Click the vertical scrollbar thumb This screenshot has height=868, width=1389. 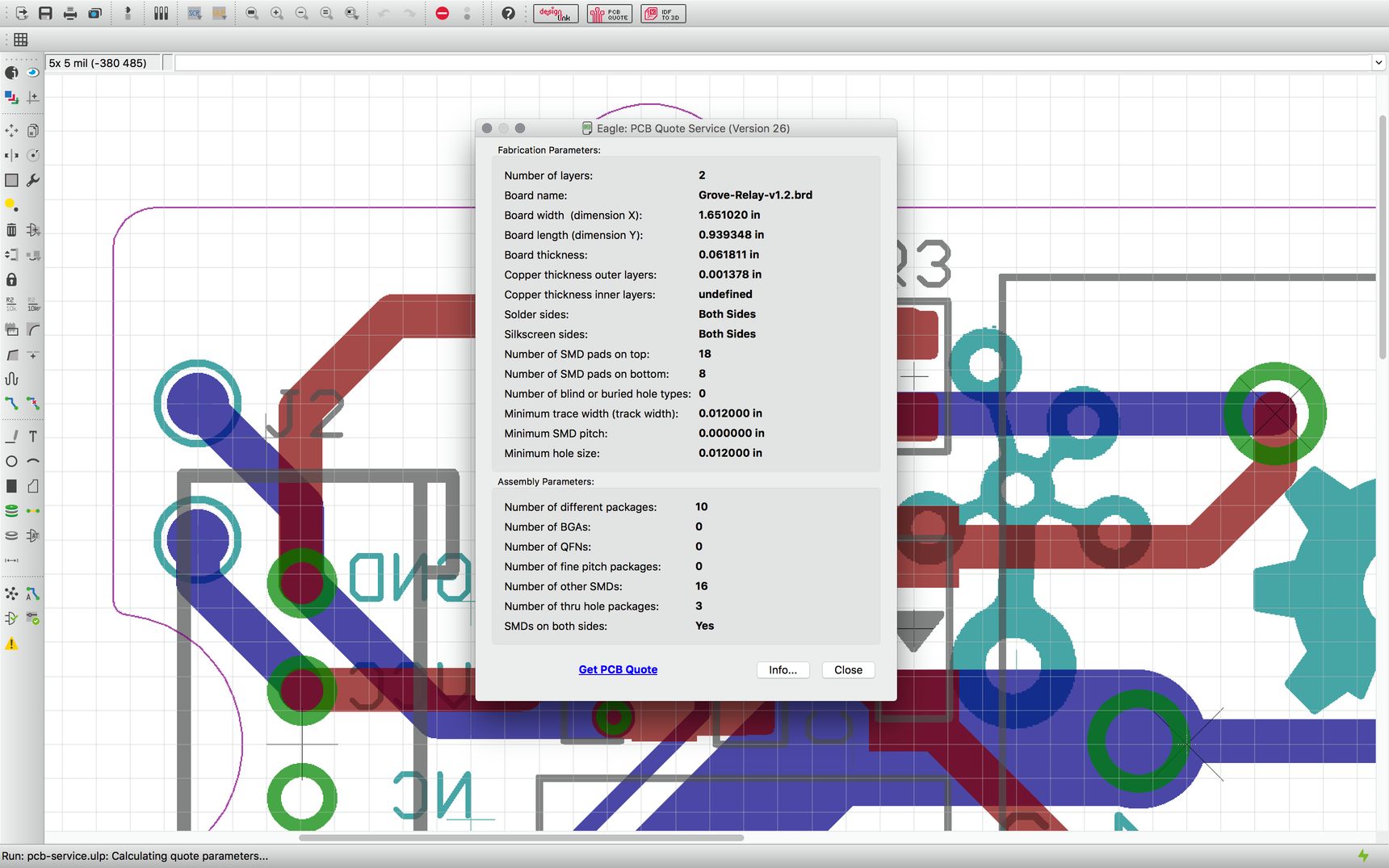(1382, 237)
